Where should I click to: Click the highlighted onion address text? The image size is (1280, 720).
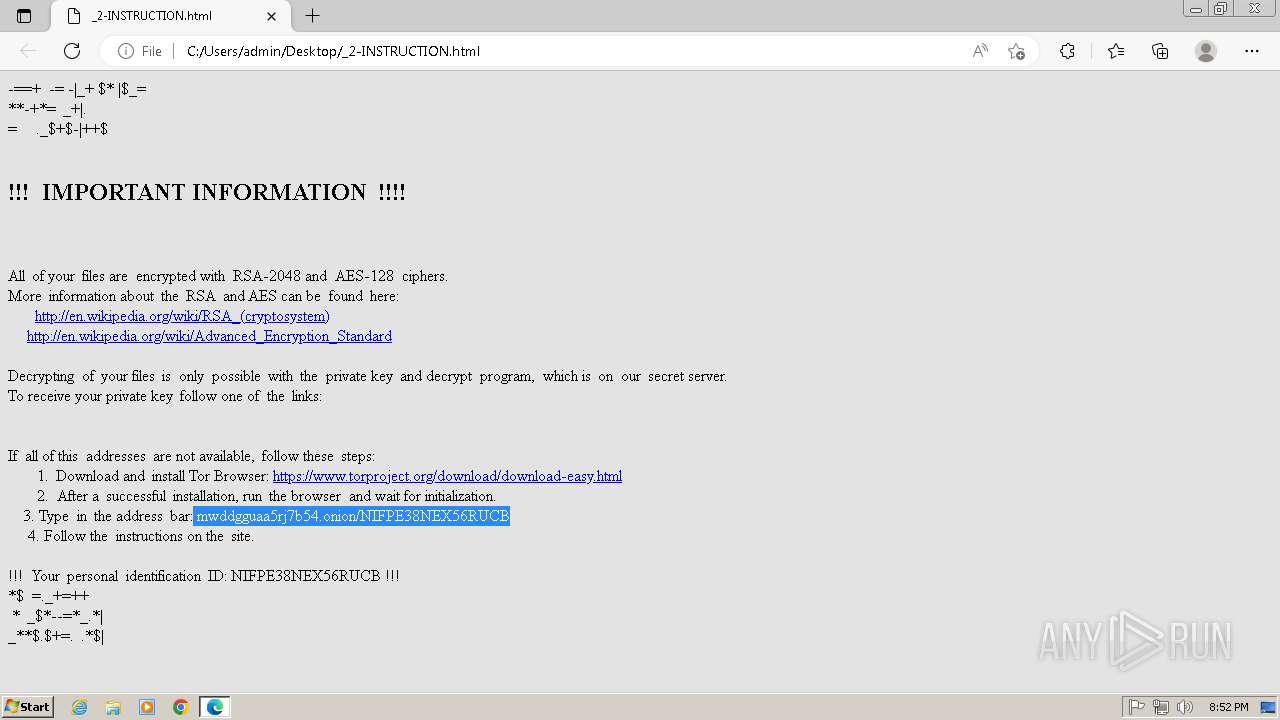[x=352, y=516]
